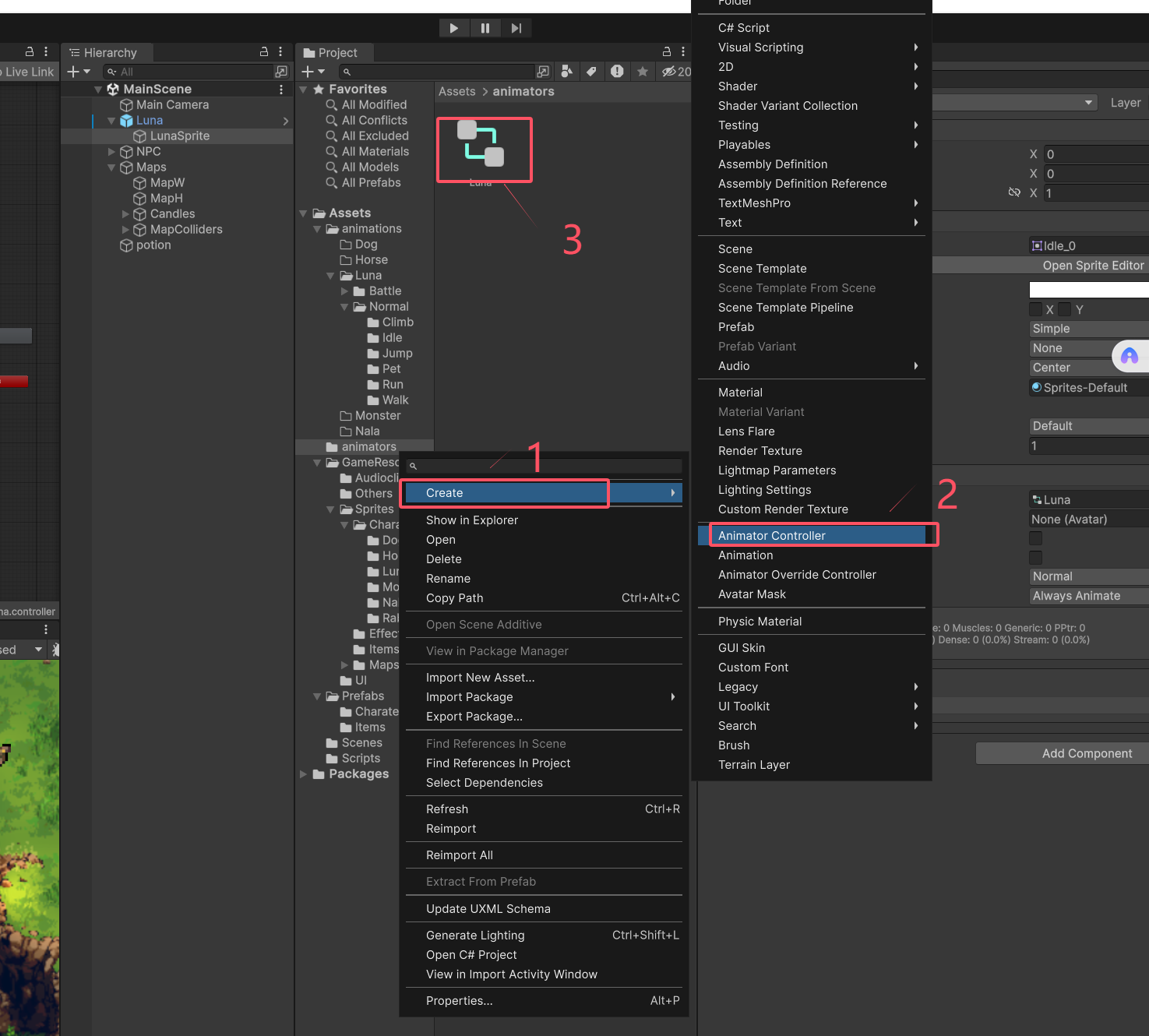Click the Project plus create button
The height and width of the screenshot is (1036, 1149).
tap(313, 72)
